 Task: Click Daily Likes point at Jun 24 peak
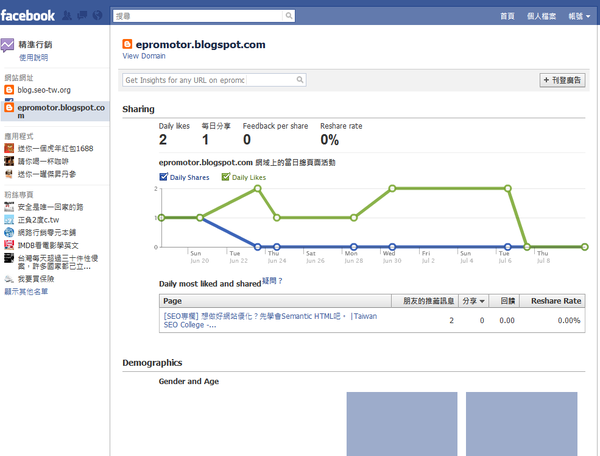(258, 188)
